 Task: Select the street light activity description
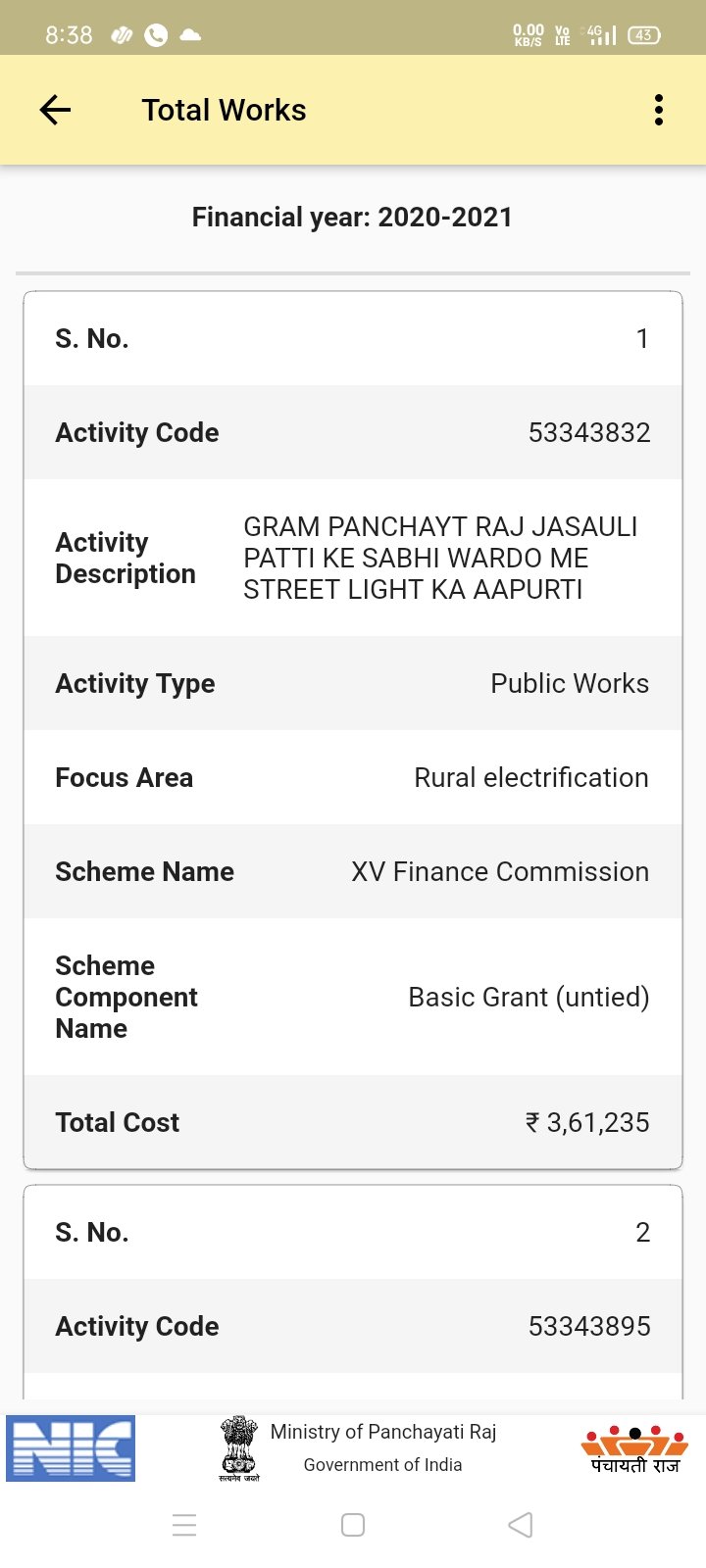440,558
